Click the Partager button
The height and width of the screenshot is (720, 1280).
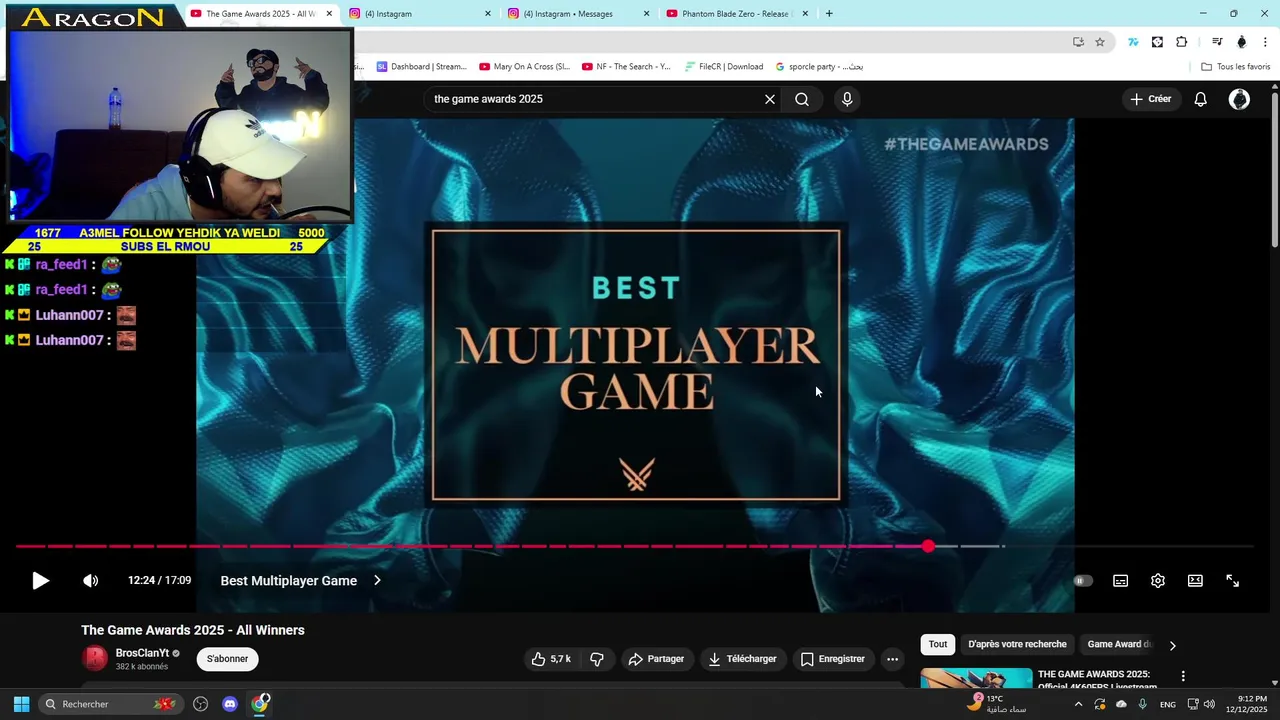click(x=656, y=659)
